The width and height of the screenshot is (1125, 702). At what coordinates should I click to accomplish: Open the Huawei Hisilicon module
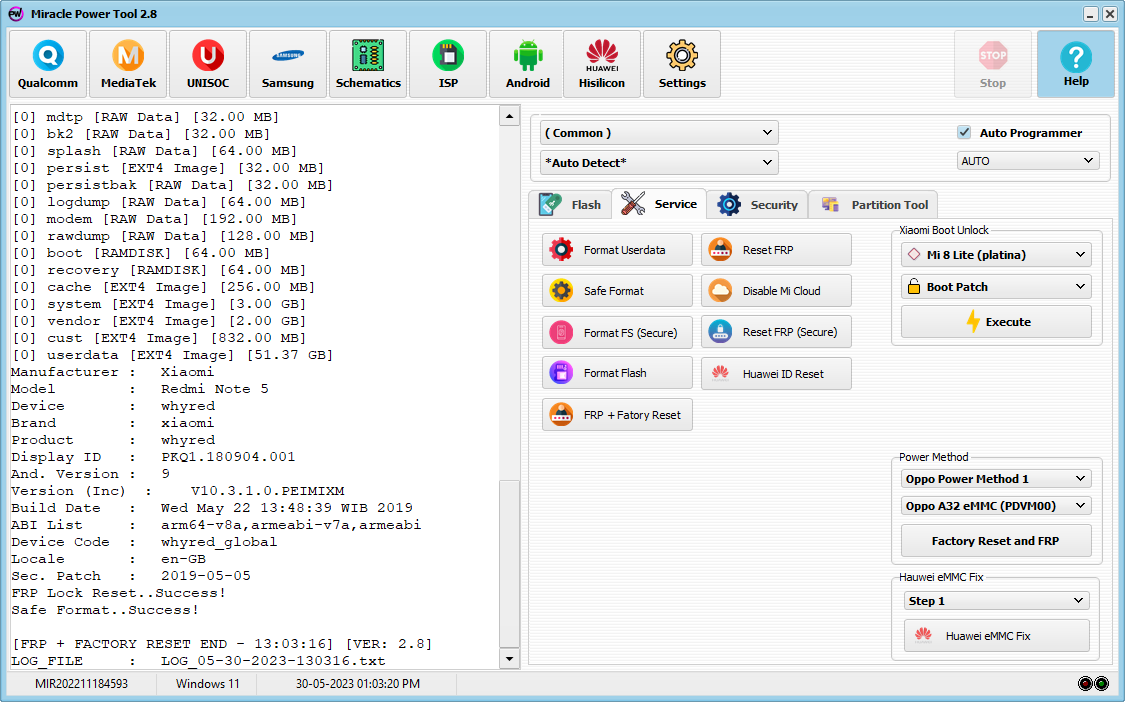pyautogui.click(x=602, y=64)
